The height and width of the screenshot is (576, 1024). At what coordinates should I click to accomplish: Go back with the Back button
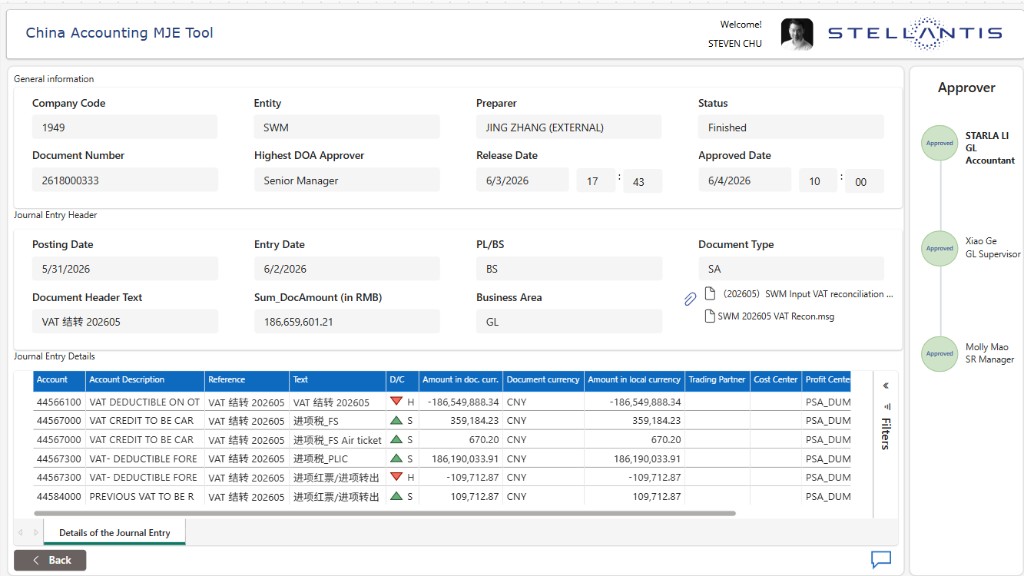[50, 560]
